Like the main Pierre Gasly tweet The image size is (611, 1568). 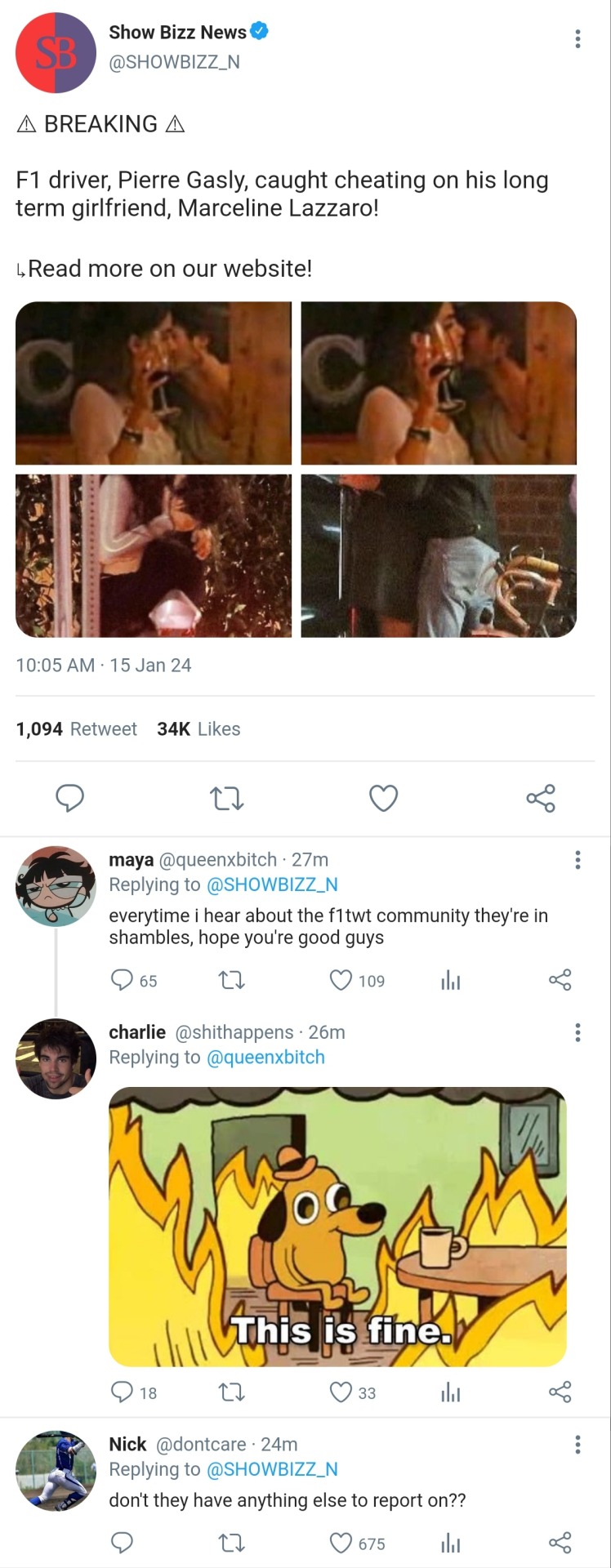coord(383,798)
